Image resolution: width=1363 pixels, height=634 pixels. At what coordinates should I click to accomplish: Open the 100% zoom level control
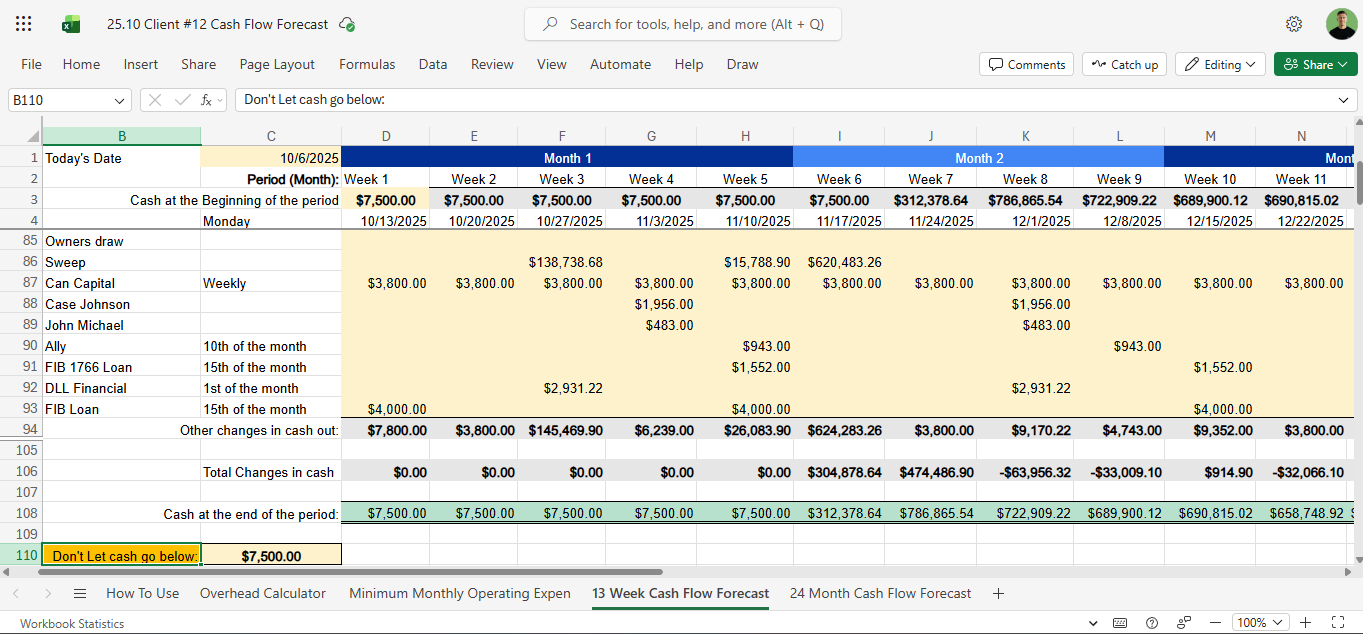coord(1260,621)
